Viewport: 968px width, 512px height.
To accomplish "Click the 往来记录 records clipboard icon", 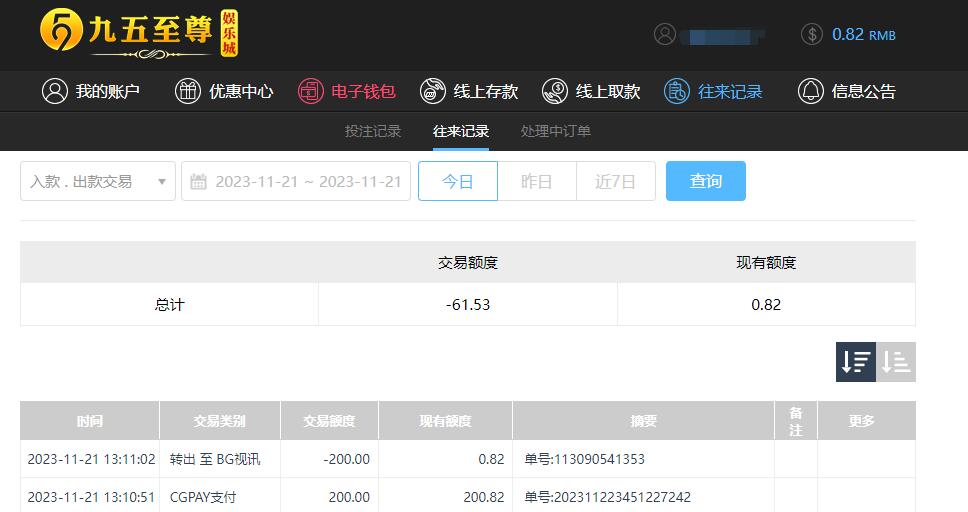I will (677, 91).
